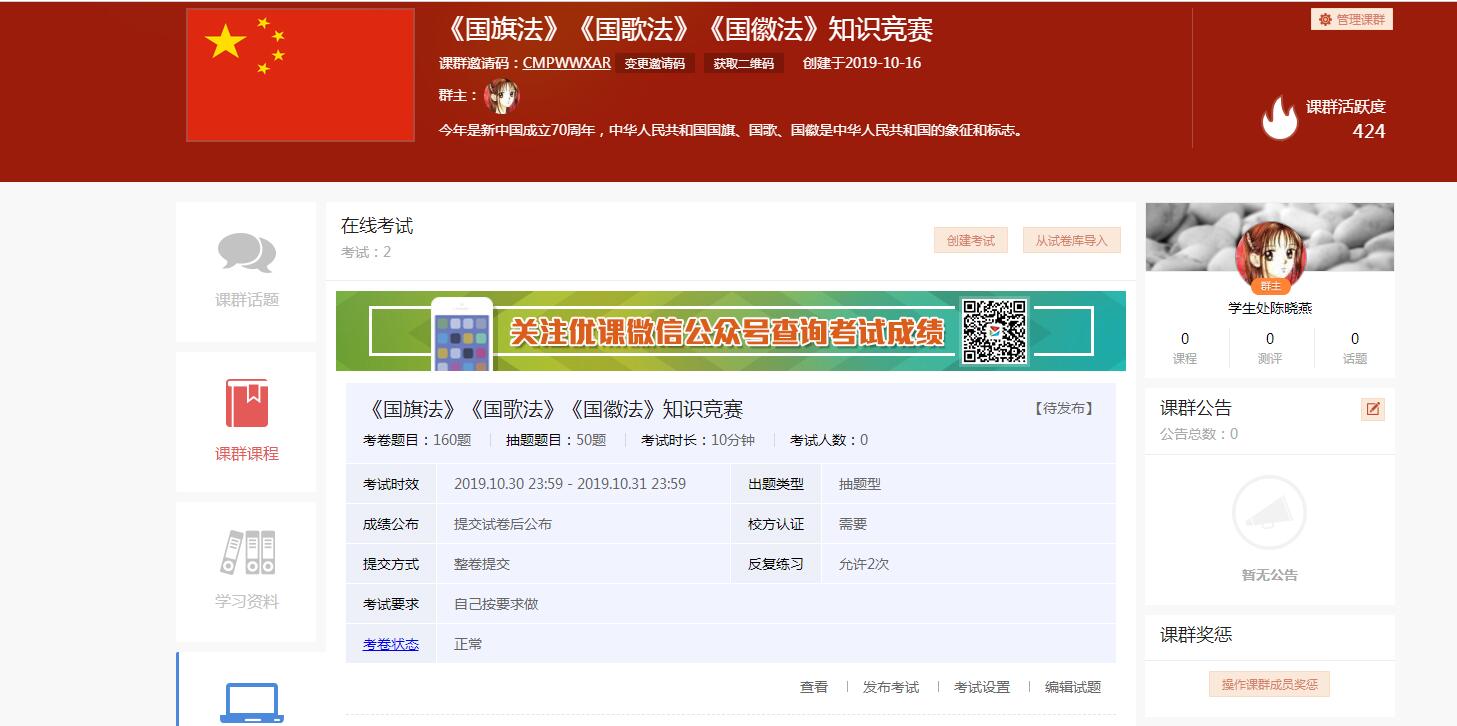This screenshot has width=1457, height=726.
Task: Click the QR code in the banner
Action: pyautogui.click(x=994, y=331)
